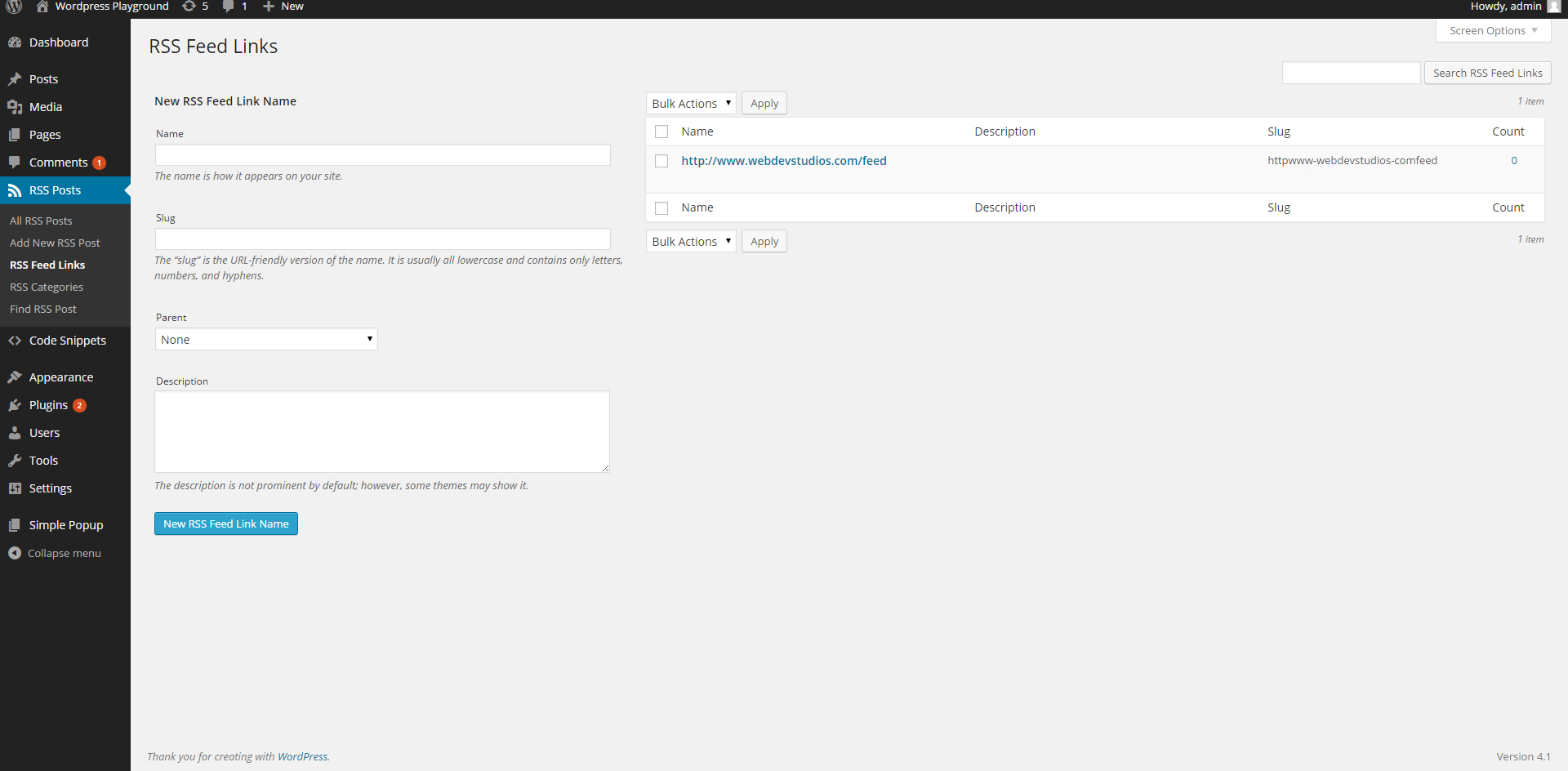
Task: Check the box for webdevstudios feed row
Action: 661,161
